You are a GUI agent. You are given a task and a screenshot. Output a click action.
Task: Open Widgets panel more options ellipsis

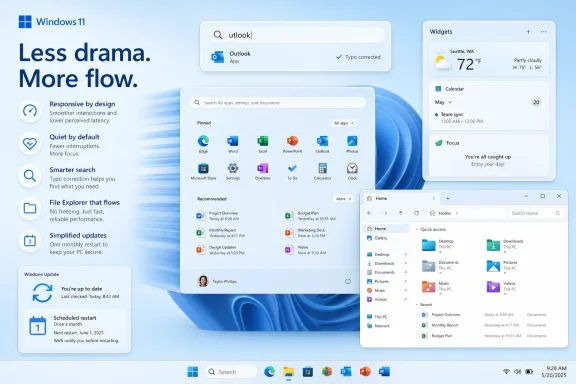pos(544,32)
